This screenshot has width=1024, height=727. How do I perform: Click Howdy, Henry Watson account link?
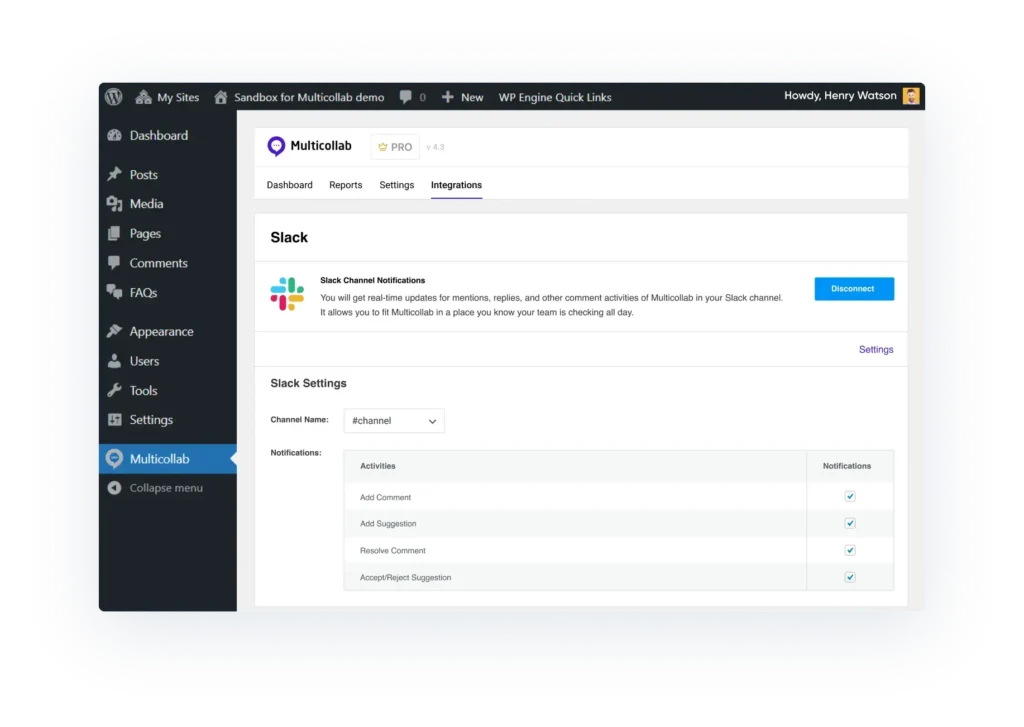840,95
